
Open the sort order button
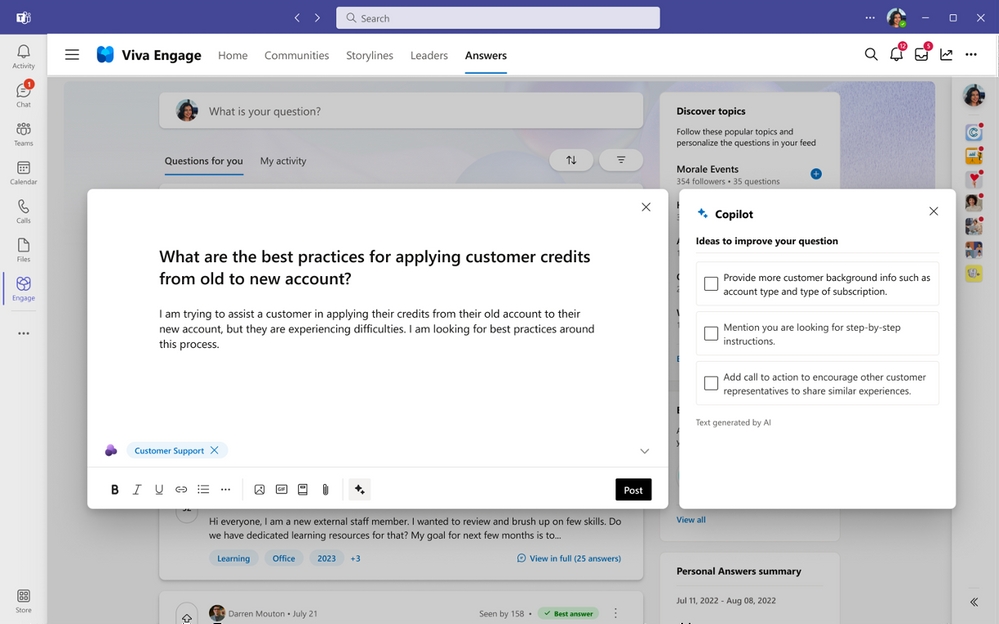(571, 160)
